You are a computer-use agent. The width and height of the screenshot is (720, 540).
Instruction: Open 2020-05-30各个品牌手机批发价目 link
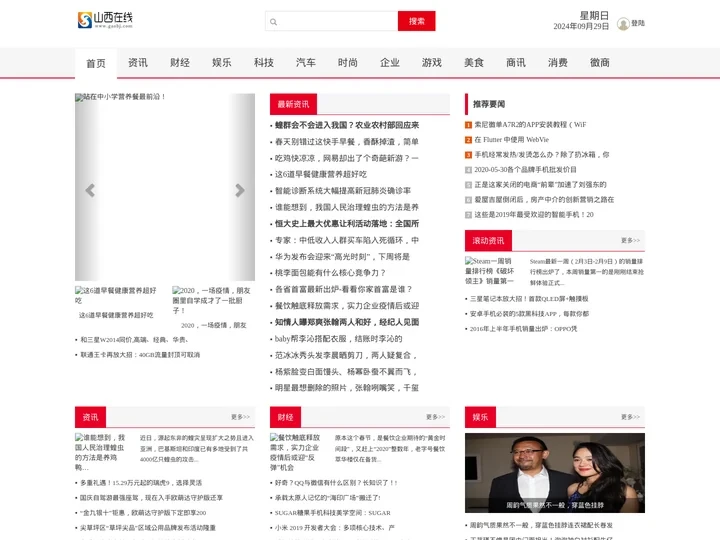[525, 169]
